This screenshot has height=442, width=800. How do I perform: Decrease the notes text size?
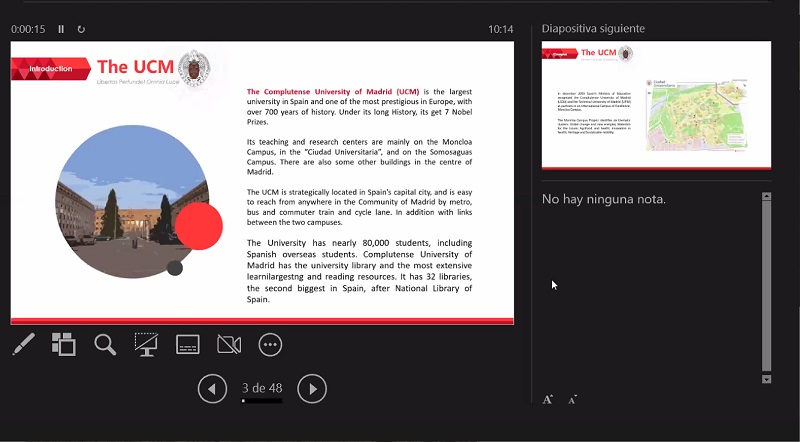coord(572,400)
